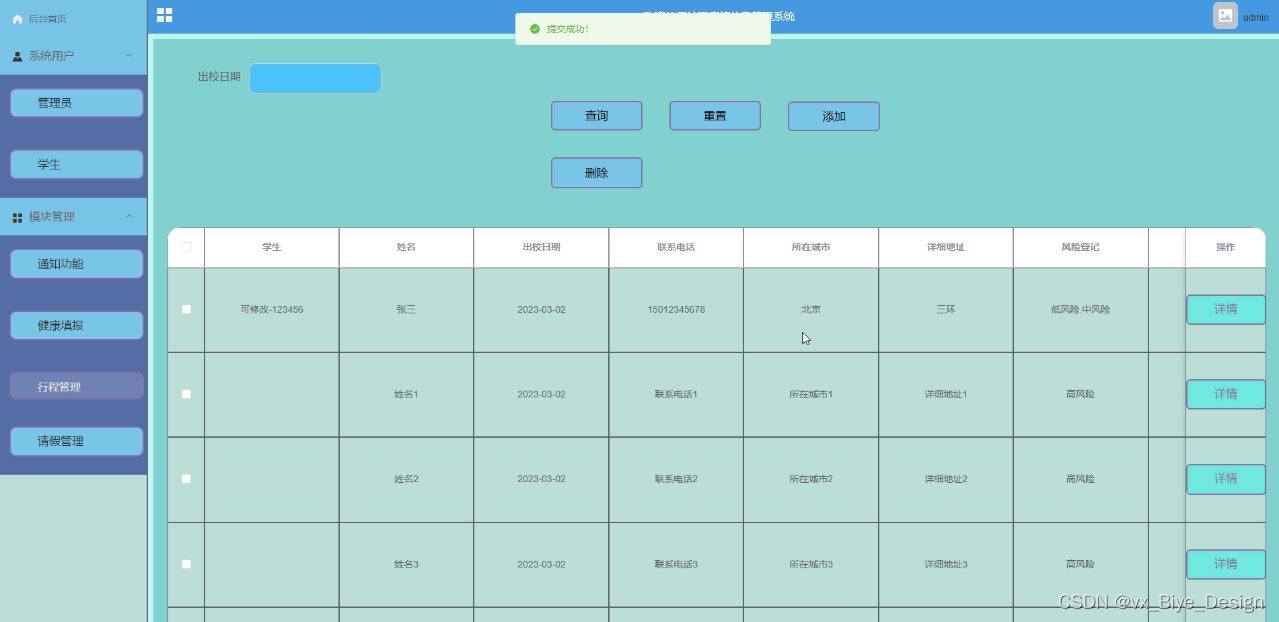
Task: Select the 行程管理 menu item
Action: [x=77, y=386]
